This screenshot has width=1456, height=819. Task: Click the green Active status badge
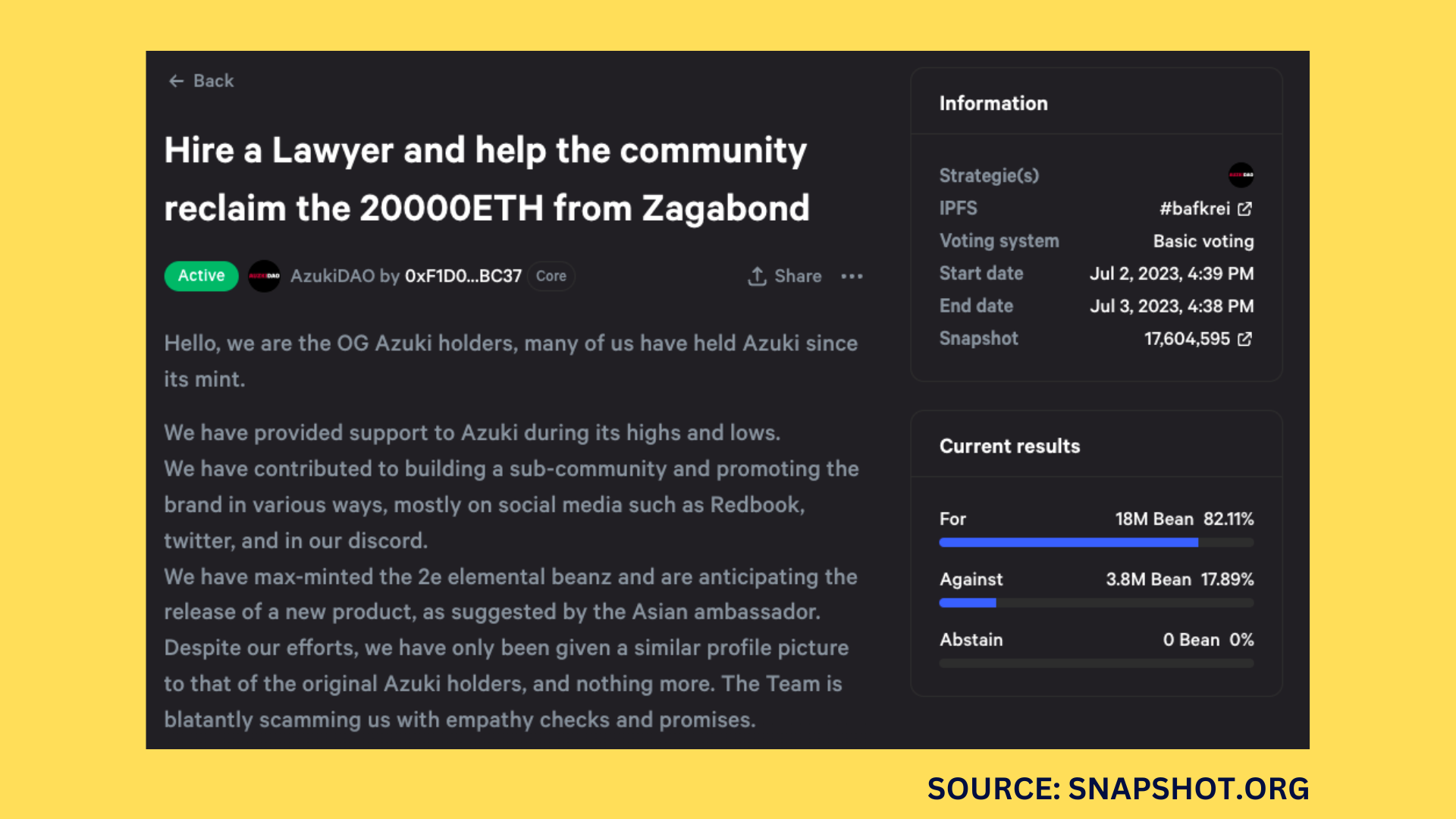point(201,276)
